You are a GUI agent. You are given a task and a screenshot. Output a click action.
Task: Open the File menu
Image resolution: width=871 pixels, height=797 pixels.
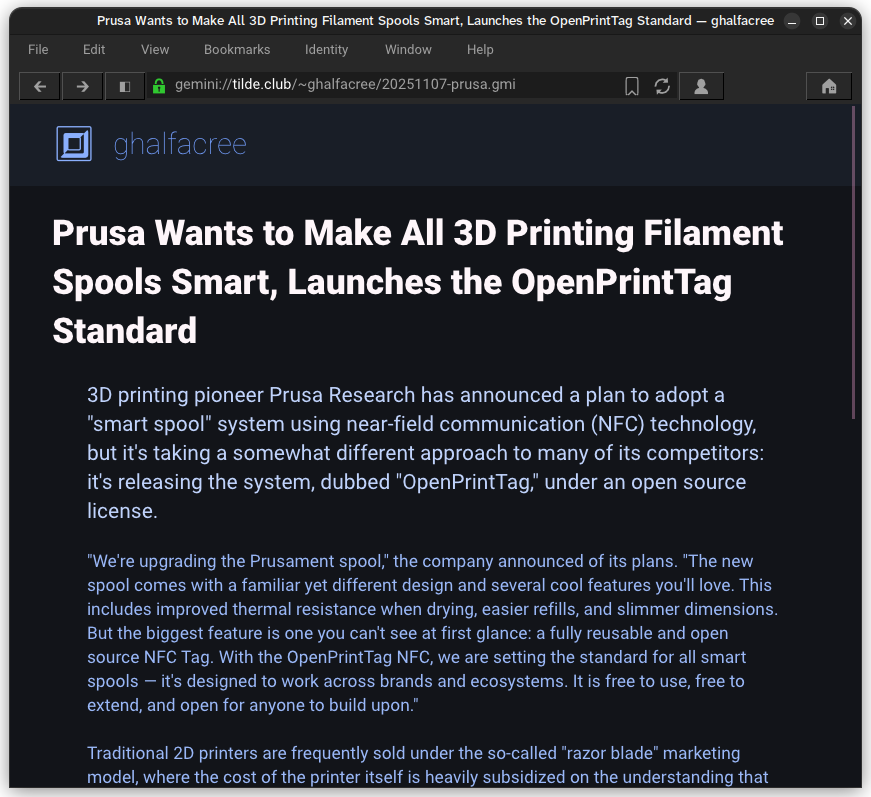pyautogui.click(x=37, y=49)
